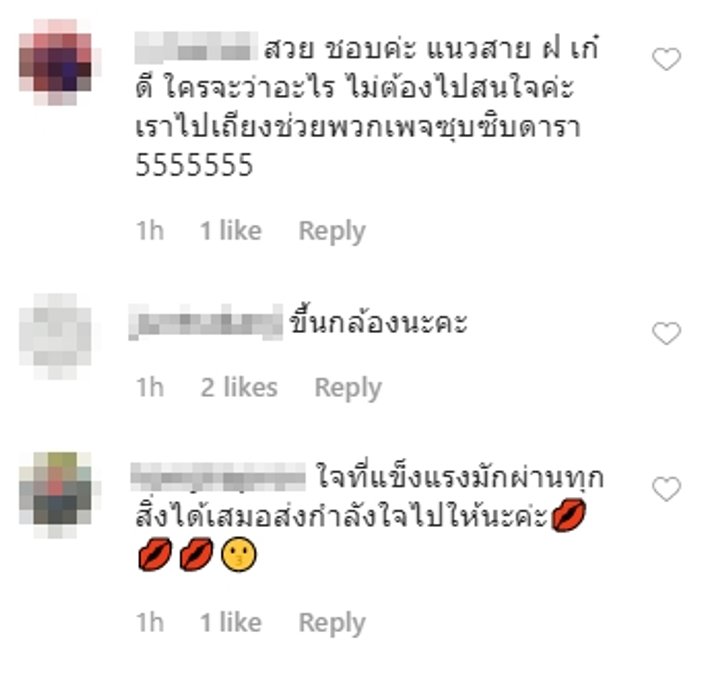Select the comment text ขึ้นกล้องนะคะ

pos(378,322)
